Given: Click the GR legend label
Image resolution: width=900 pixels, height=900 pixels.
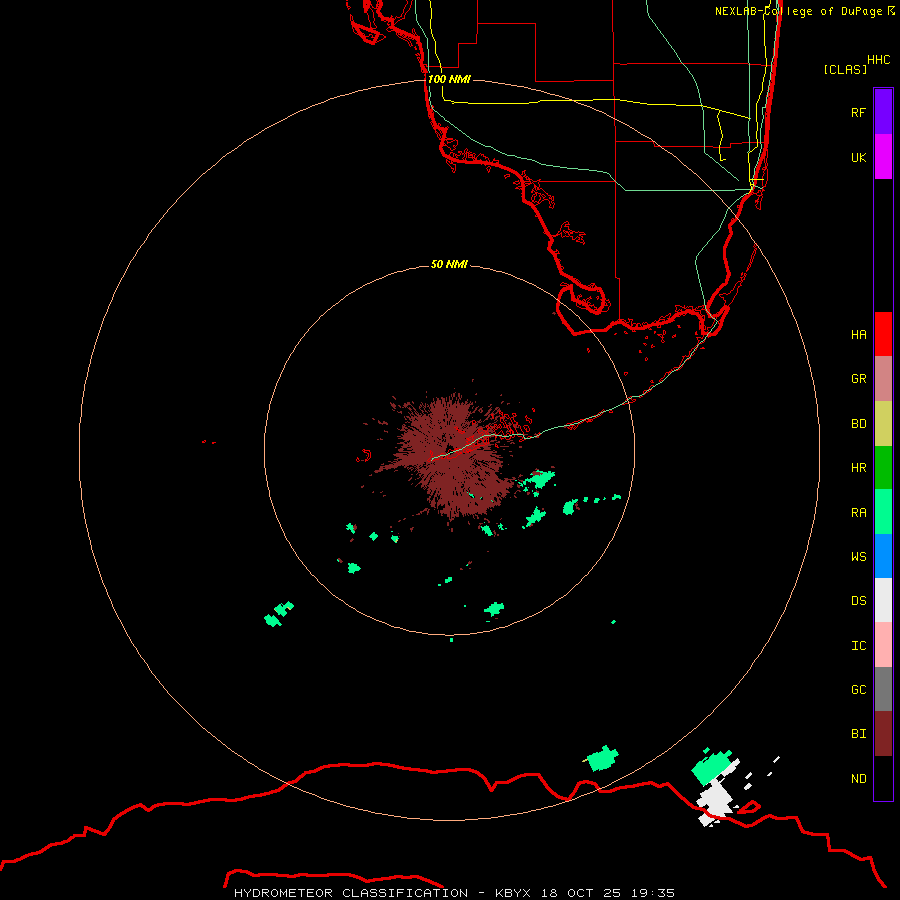Looking at the screenshot, I should coord(858,379).
